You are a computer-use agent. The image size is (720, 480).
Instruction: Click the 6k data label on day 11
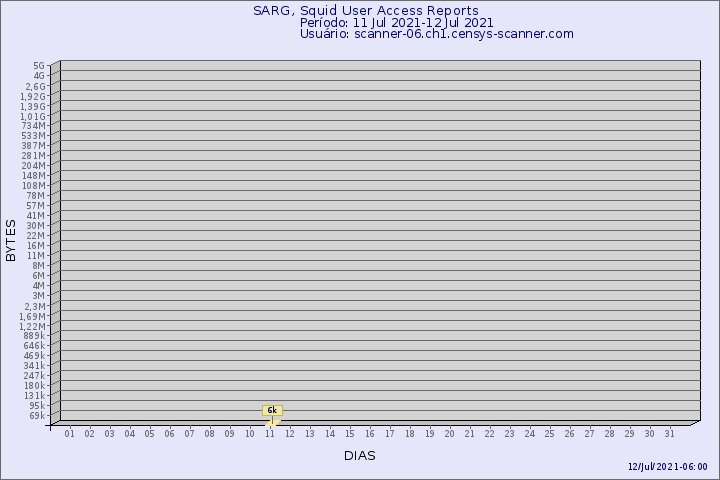pos(272,410)
